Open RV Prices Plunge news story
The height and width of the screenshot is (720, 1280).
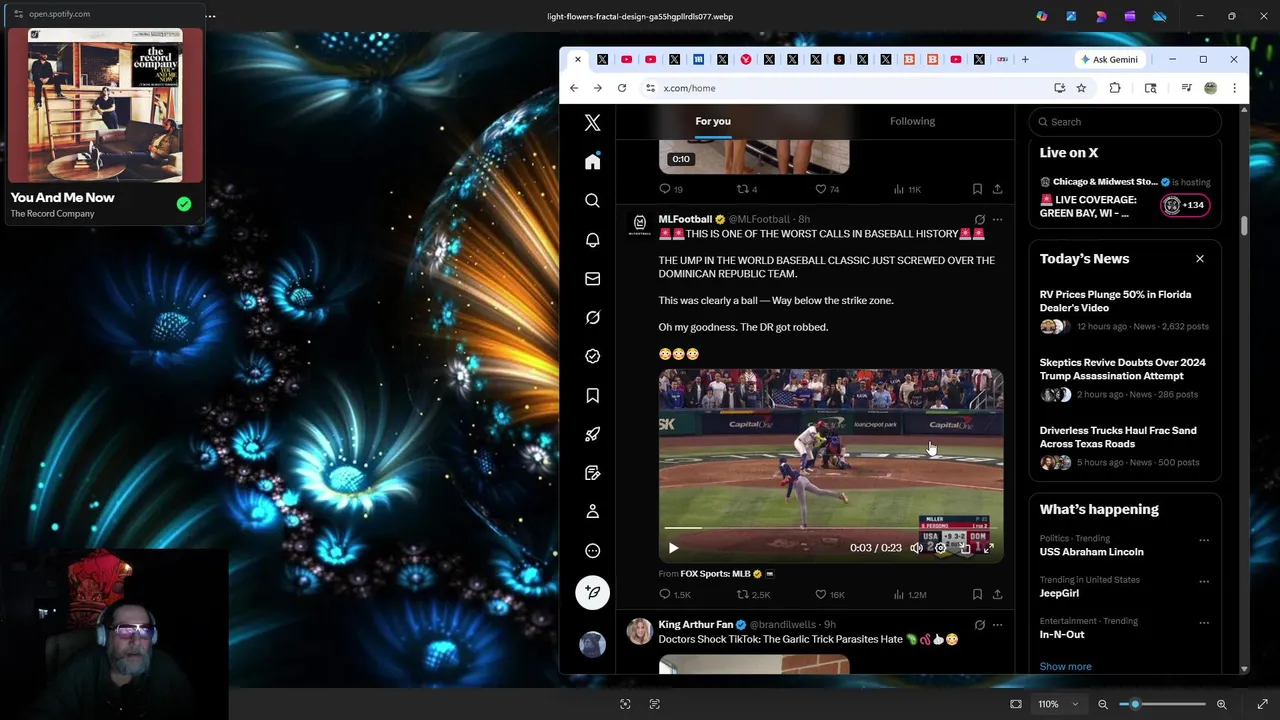tap(1125, 313)
